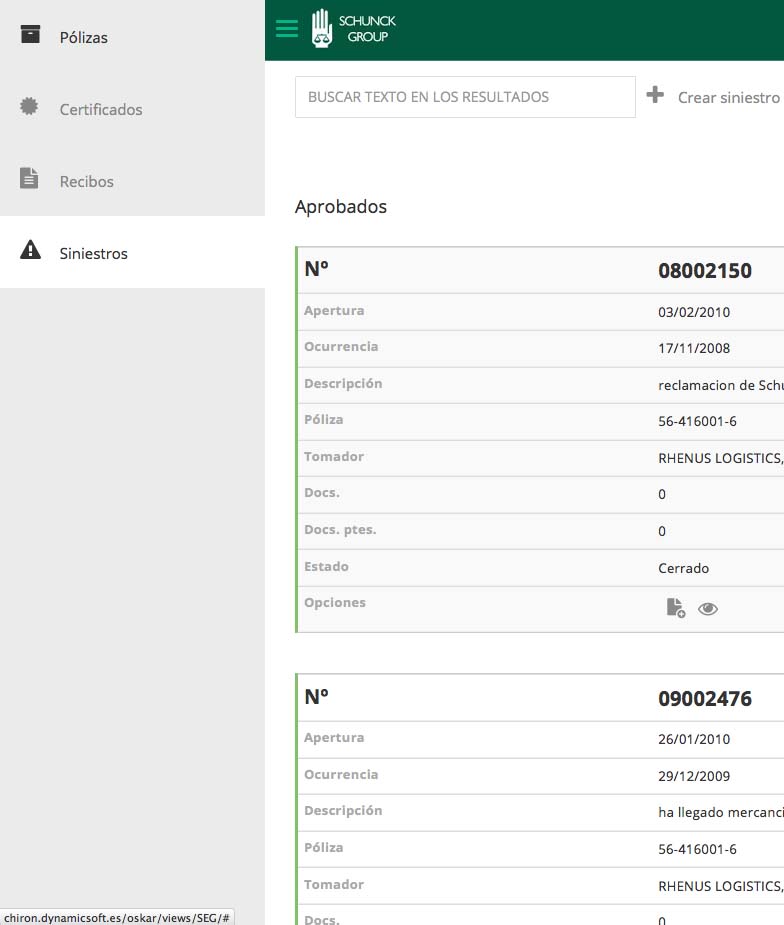The height and width of the screenshot is (925, 784).
Task: Click the Certificados badge icon
Action: pos(29,106)
